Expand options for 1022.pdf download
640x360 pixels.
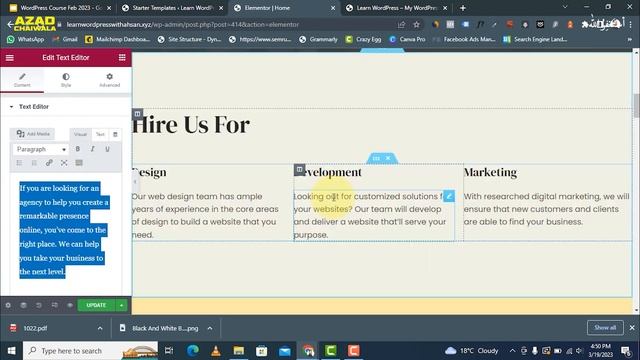click(100, 328)
